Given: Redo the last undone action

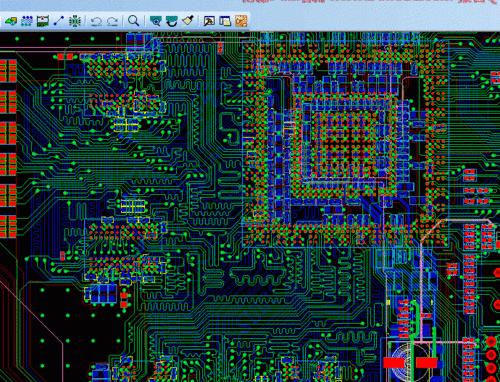Looking at the screenshot, I should [x=112, y=22].
